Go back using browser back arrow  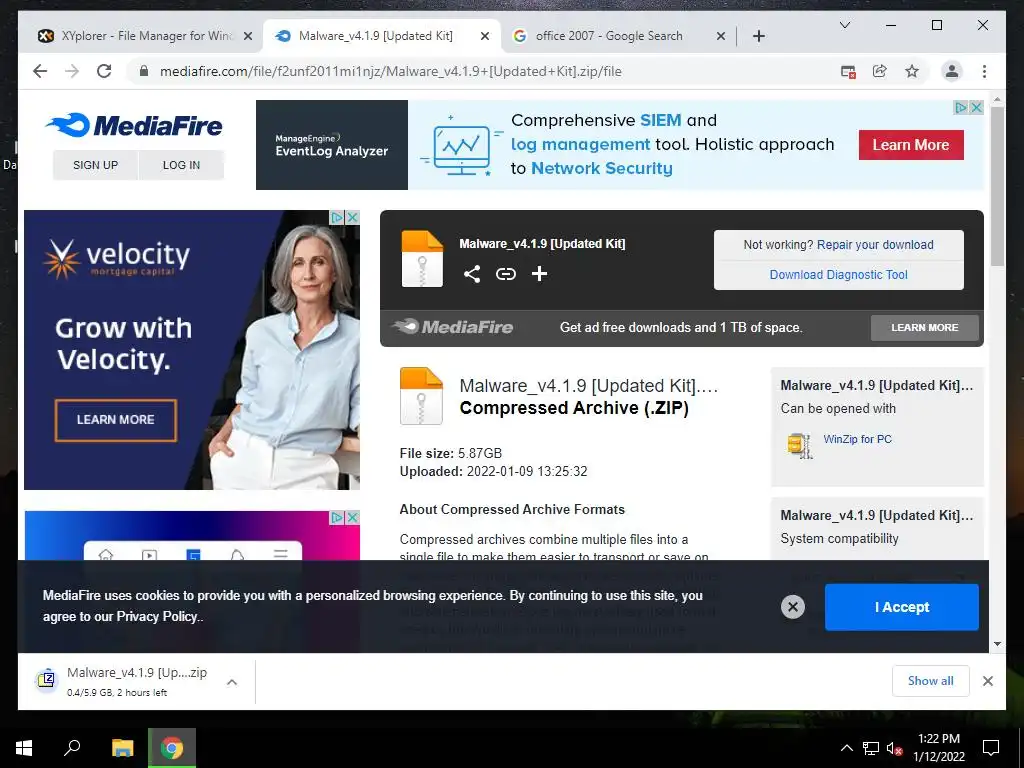[40, 71]
